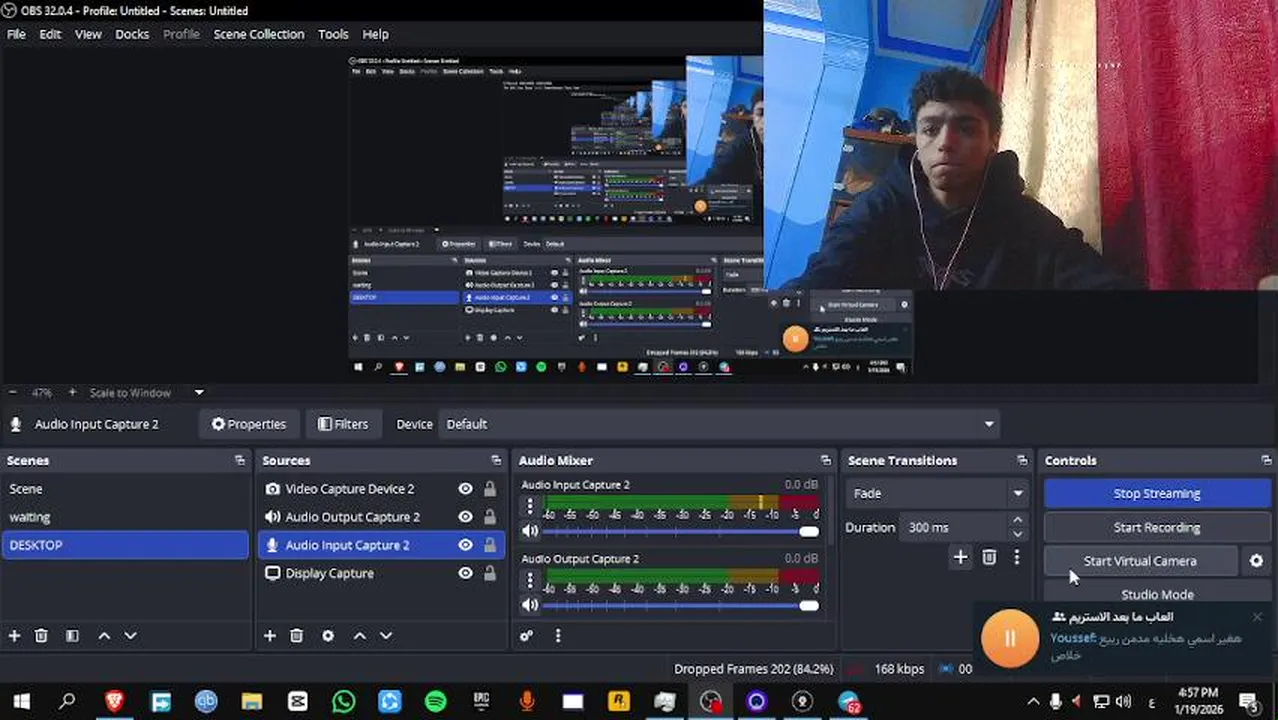Click the Duration 300 ms field

(x=955, y=527)
